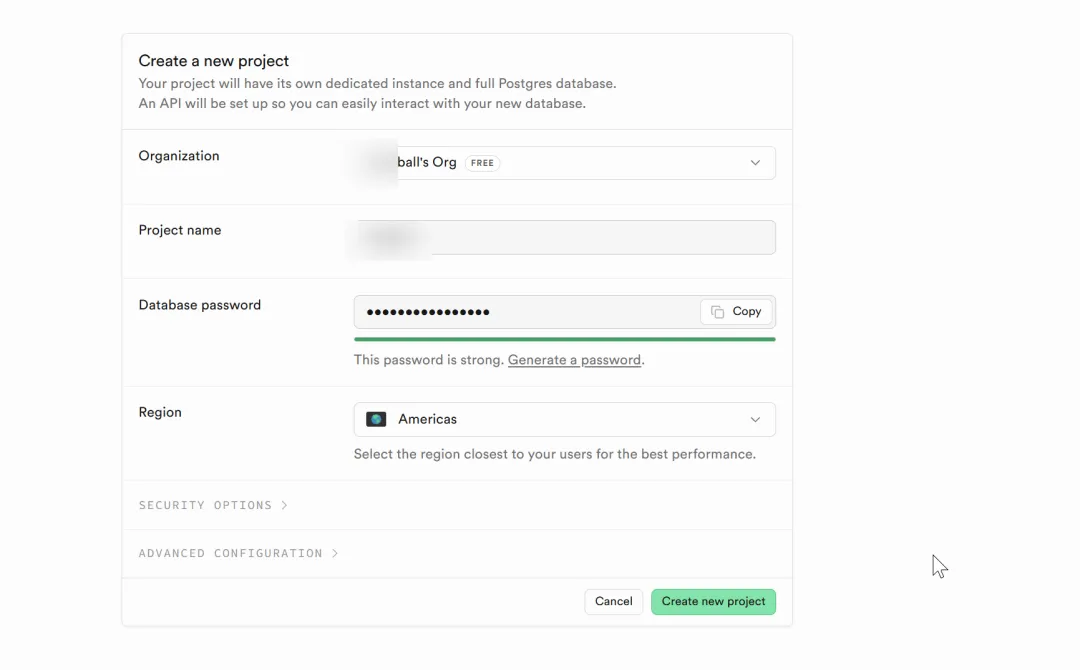Click the FREE plan badge
1080x670 pixels.
click(482, 163)
